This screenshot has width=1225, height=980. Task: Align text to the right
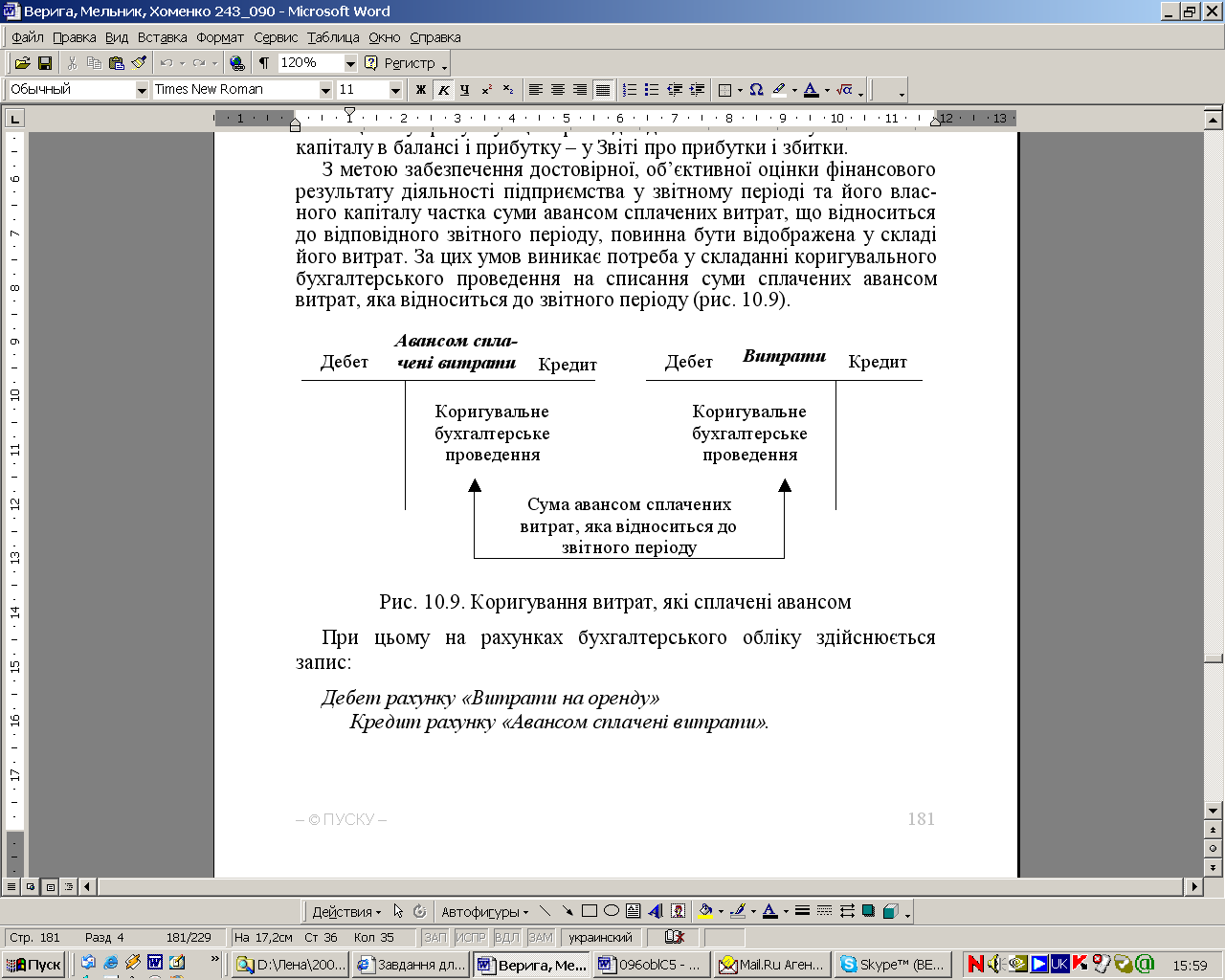click(580, 90)
